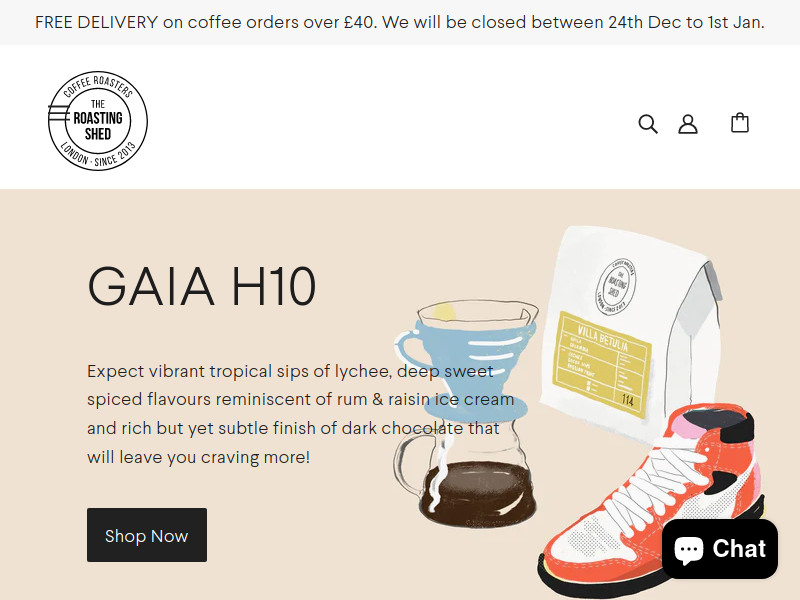Click the speech bubble icon in chat widget
The height and width of the screenshot is (600, 800).
(689, 549)
